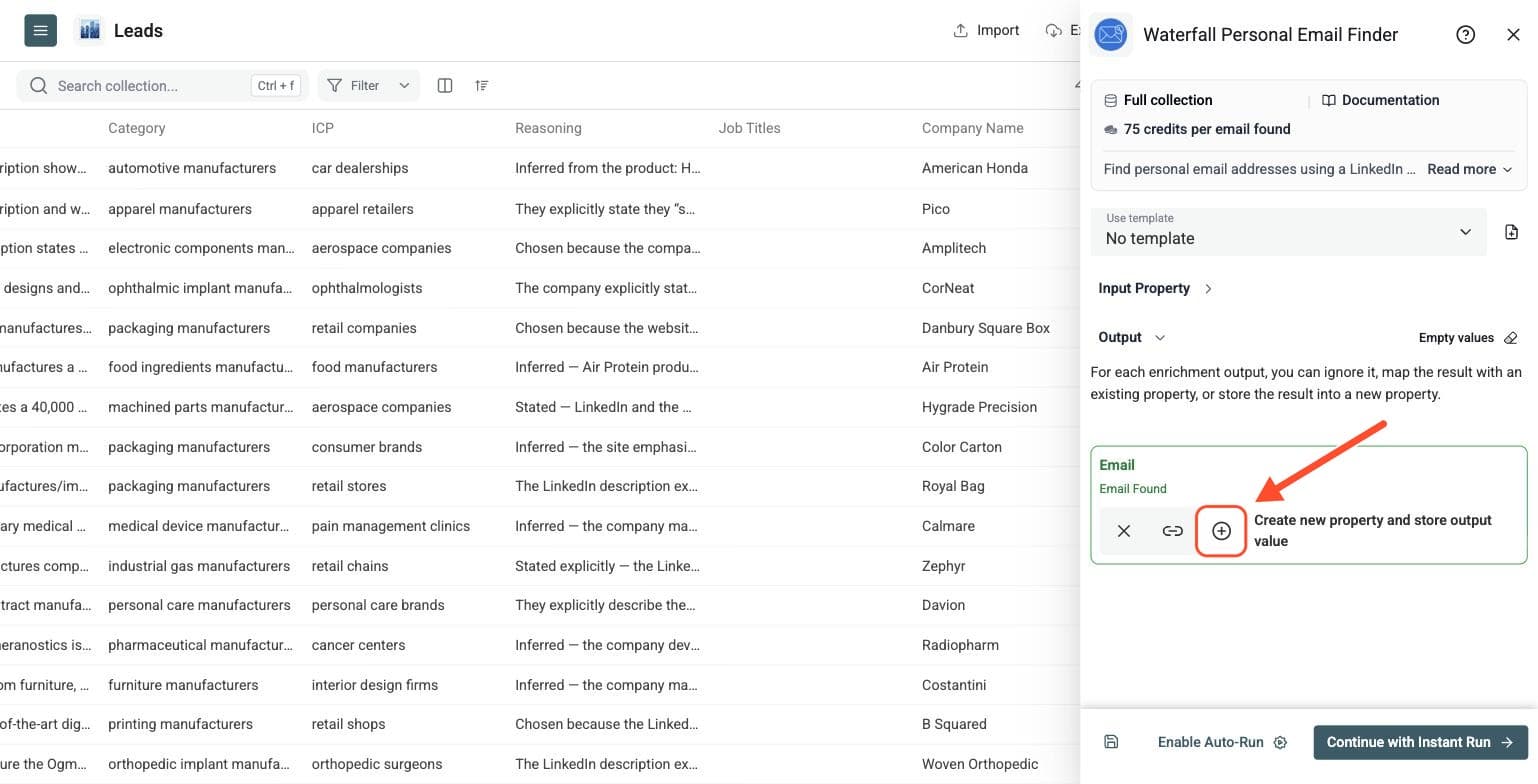Click Continue with Instant Run
The image size is (1538, 784).
pyautogui.click(x=1420, y=742)
